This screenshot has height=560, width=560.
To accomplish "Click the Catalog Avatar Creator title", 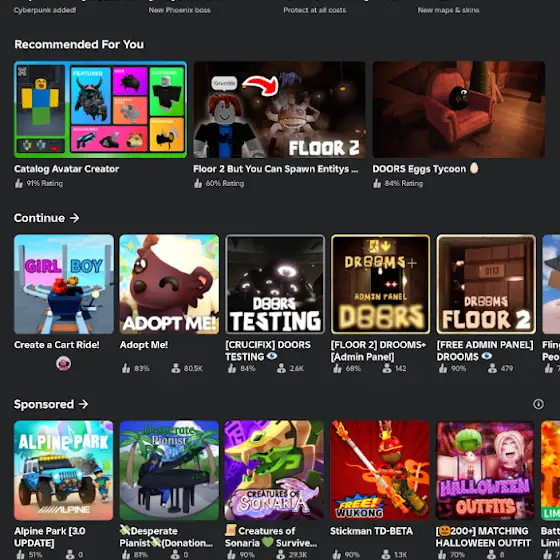I will pyautogui.click(x=66, y=169).
